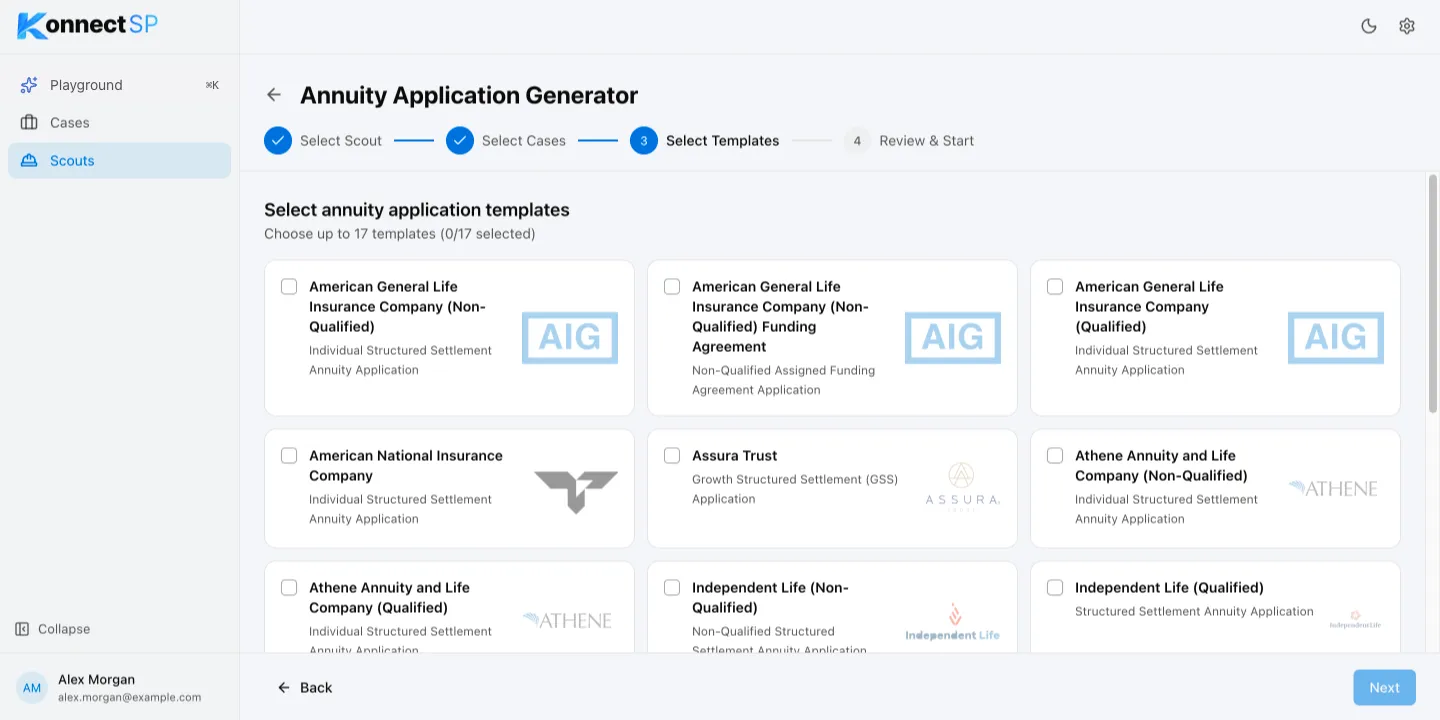Click back arrow beside Annuity Application Generator
Viewport: 1440px width, 720px height.
(x=274, y=95)
